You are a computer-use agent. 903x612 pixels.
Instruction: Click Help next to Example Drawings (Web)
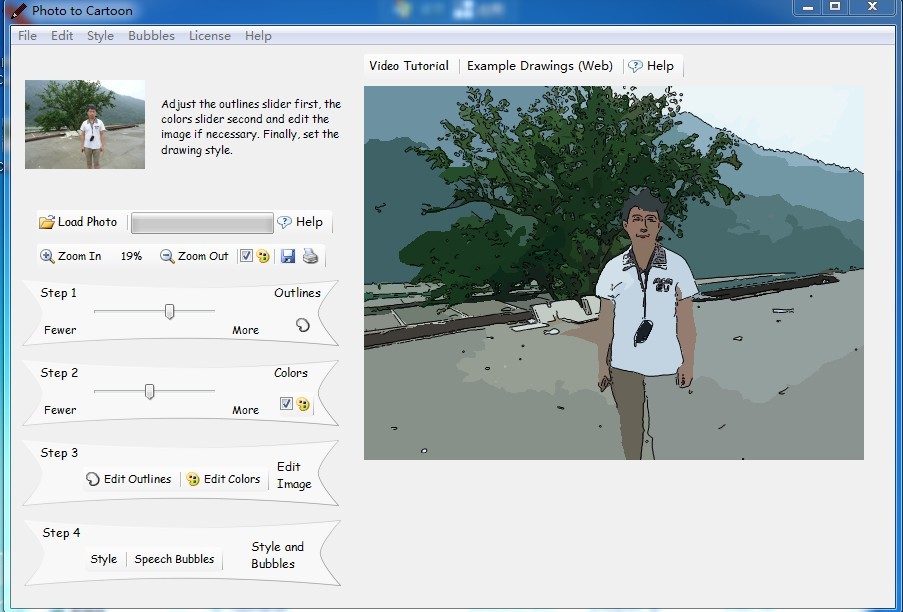pyautogui.click(x=651, y=66)
